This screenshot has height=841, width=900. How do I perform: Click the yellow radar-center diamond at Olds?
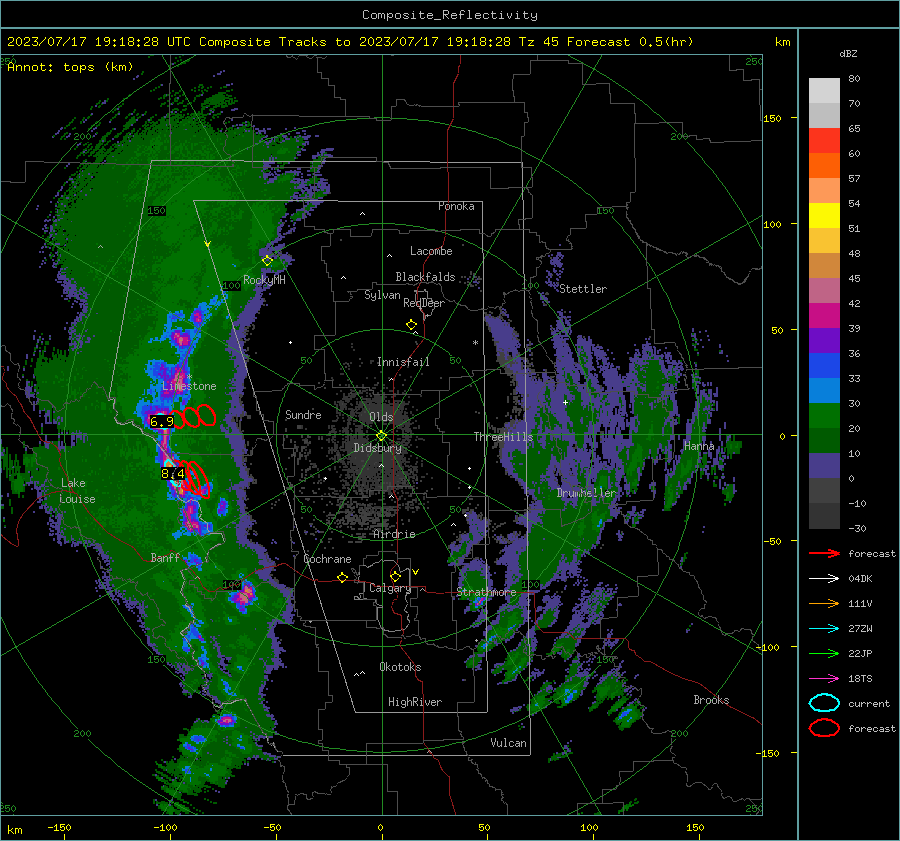click(381, 436)
